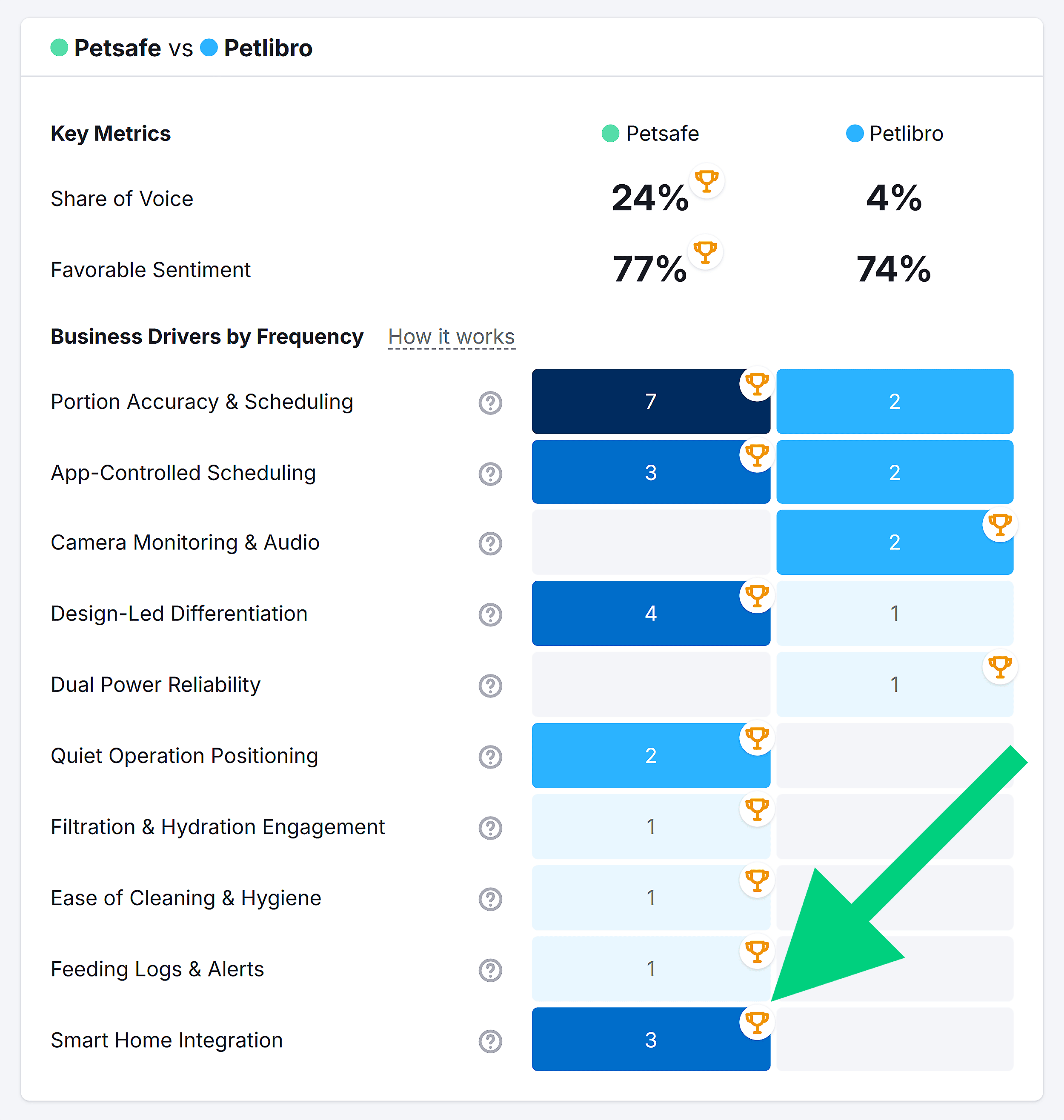
Task: Click the trophy icon beside Share of Voice 24%
Action: (x=706, y=181)
